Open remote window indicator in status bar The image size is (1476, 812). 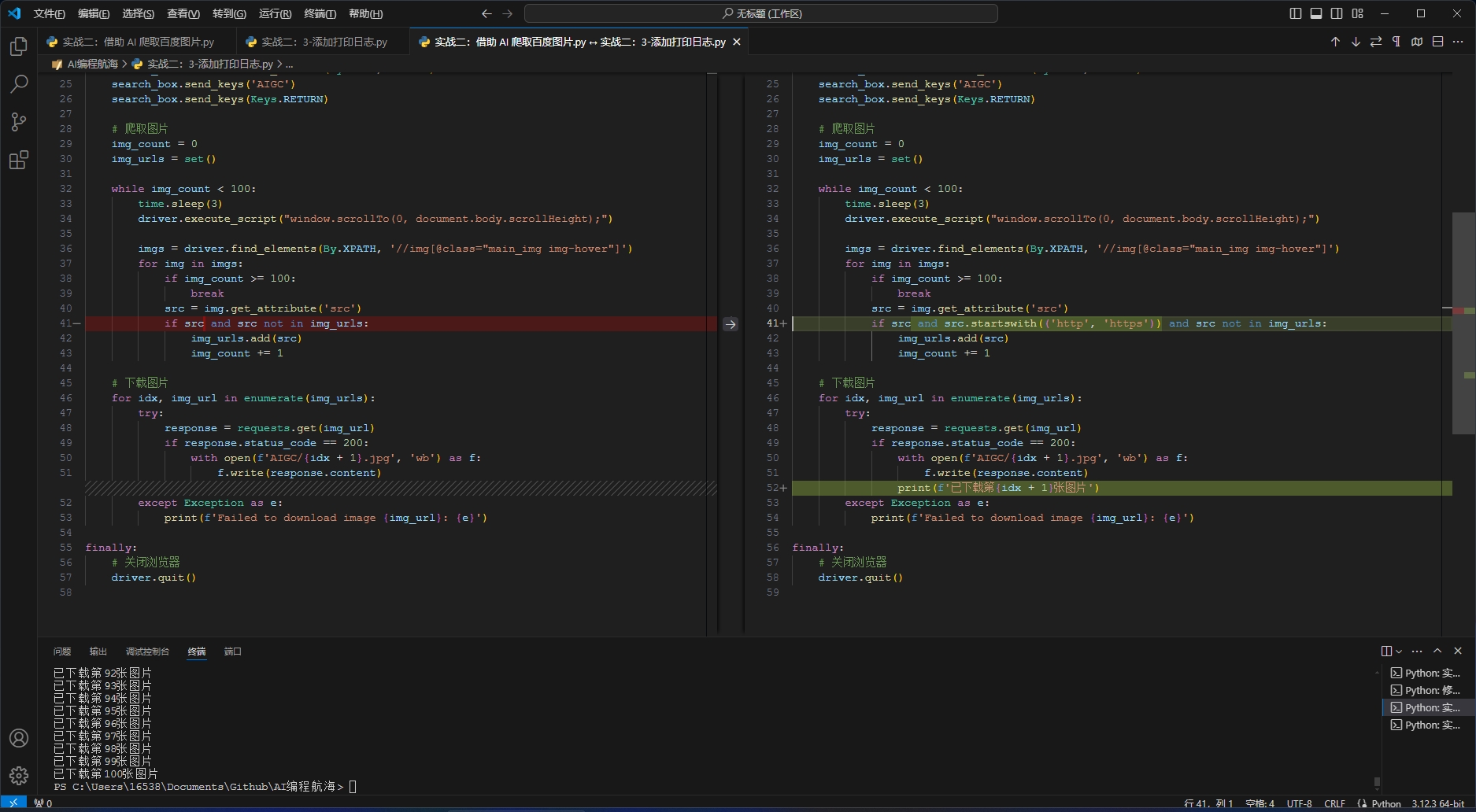click(x=13, y=803)
